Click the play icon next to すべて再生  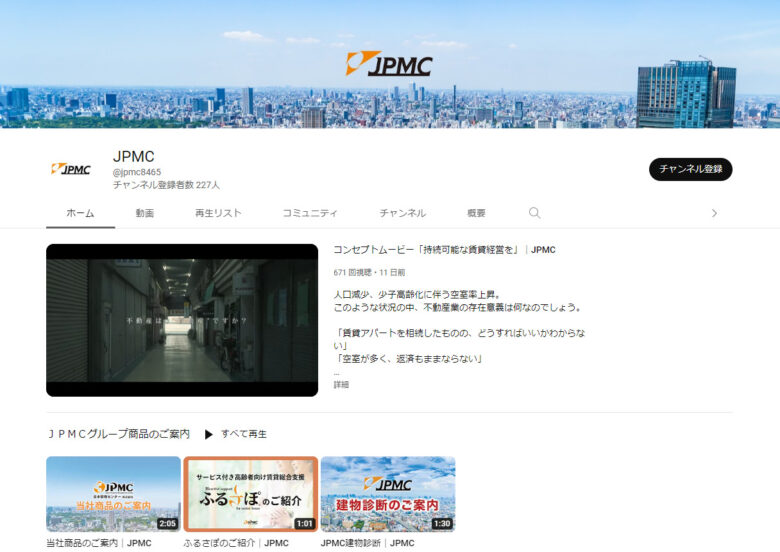(209, 435)
